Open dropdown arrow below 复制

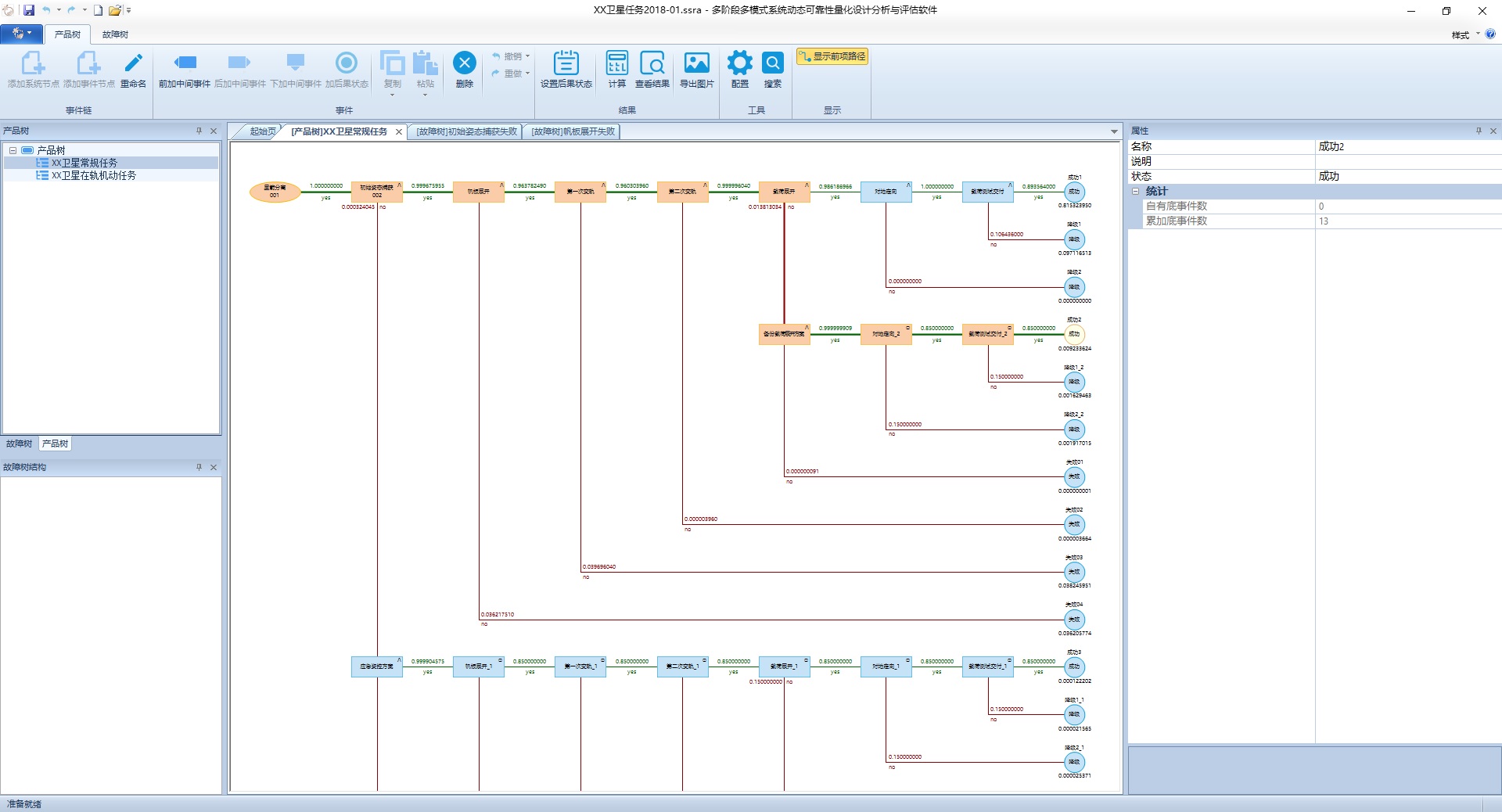[392, 95]
